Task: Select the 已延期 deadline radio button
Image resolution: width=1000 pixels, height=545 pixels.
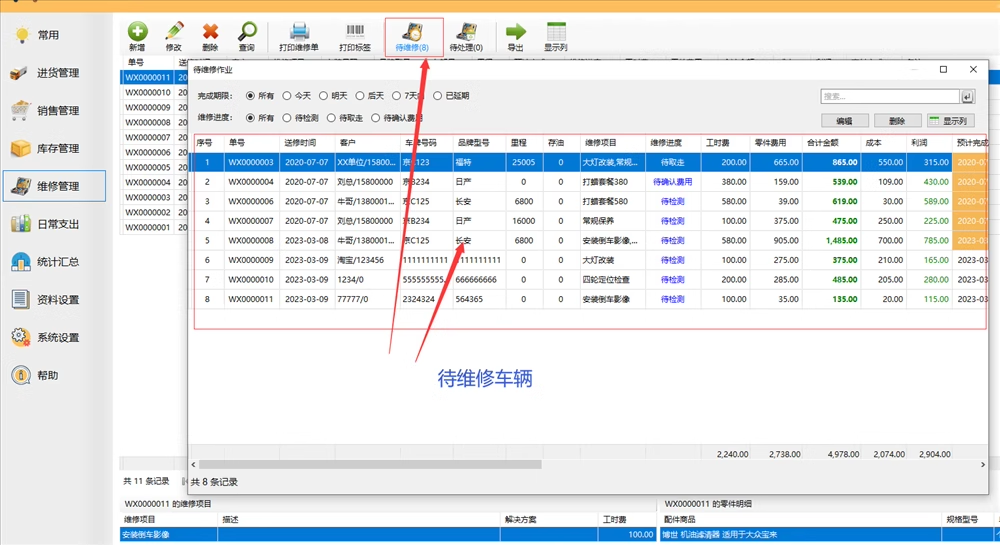Action: (x=438, y=96)
